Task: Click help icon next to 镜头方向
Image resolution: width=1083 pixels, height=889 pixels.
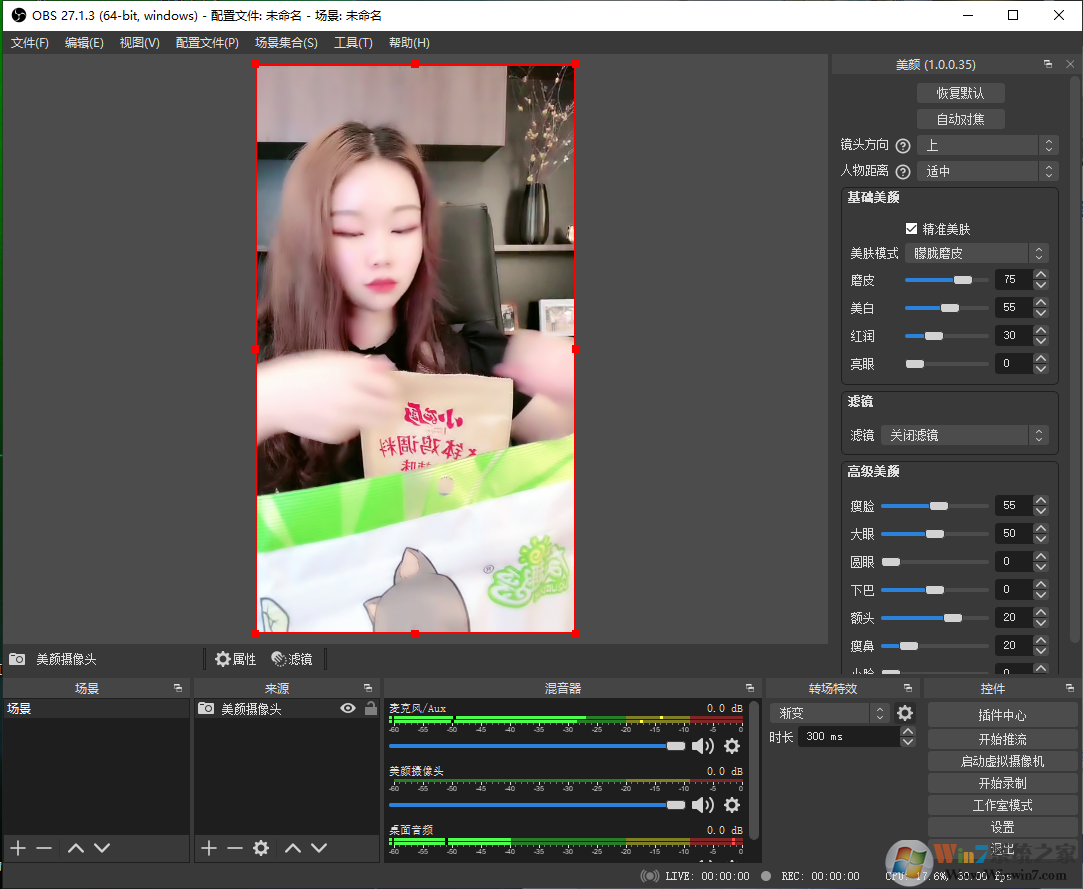Action: click(x=903, y=145)
